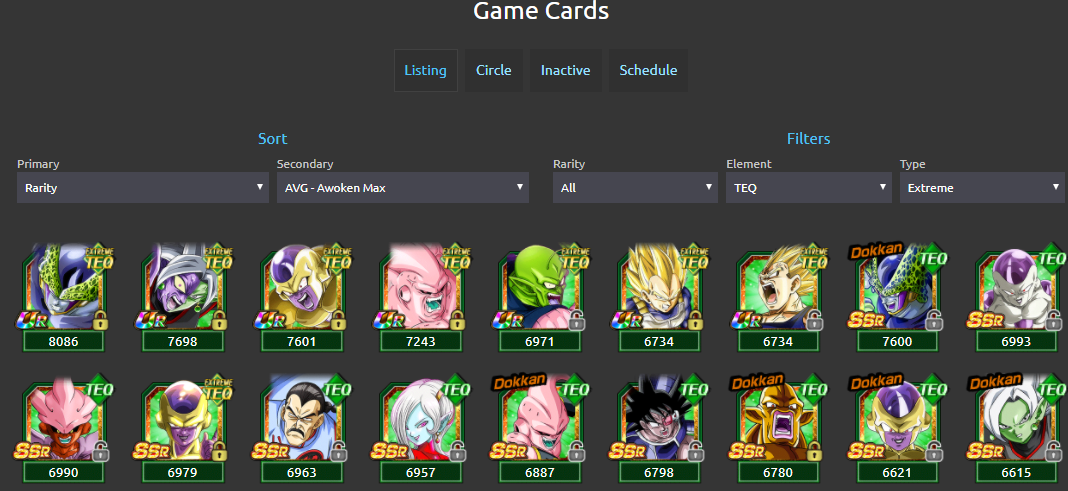
Task: Open the Element filter dropdown showing TEQ
Action: (808, 187)
